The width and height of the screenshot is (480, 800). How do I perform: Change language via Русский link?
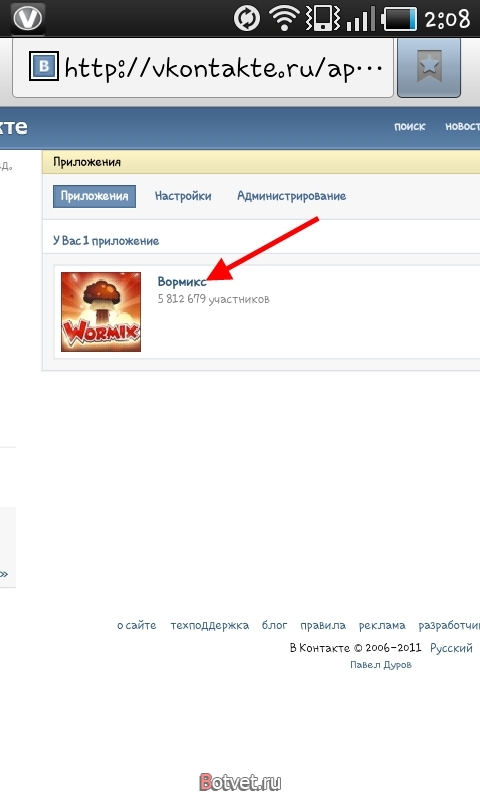coord(451,648)
